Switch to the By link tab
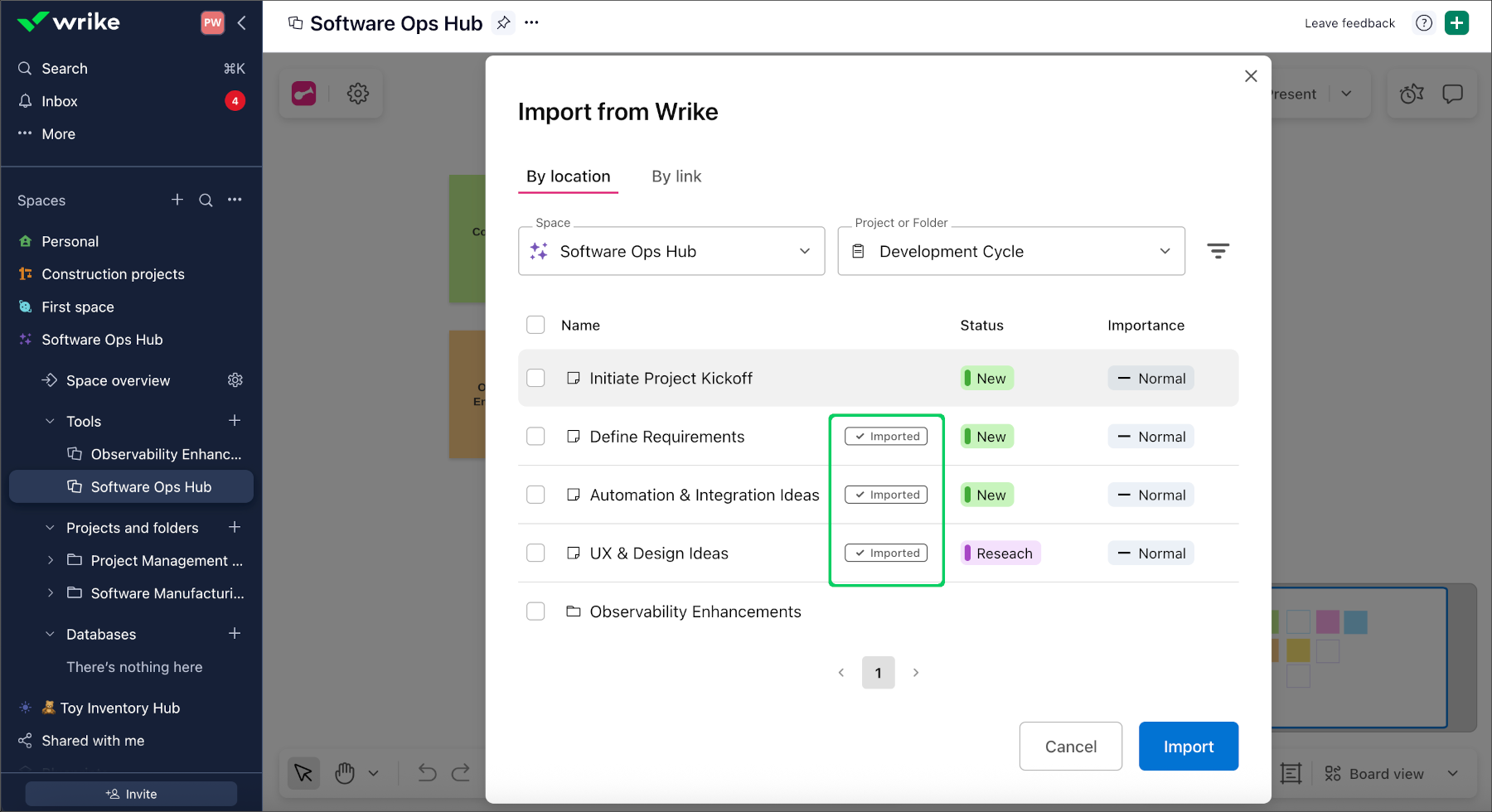 tap(676, 176)
